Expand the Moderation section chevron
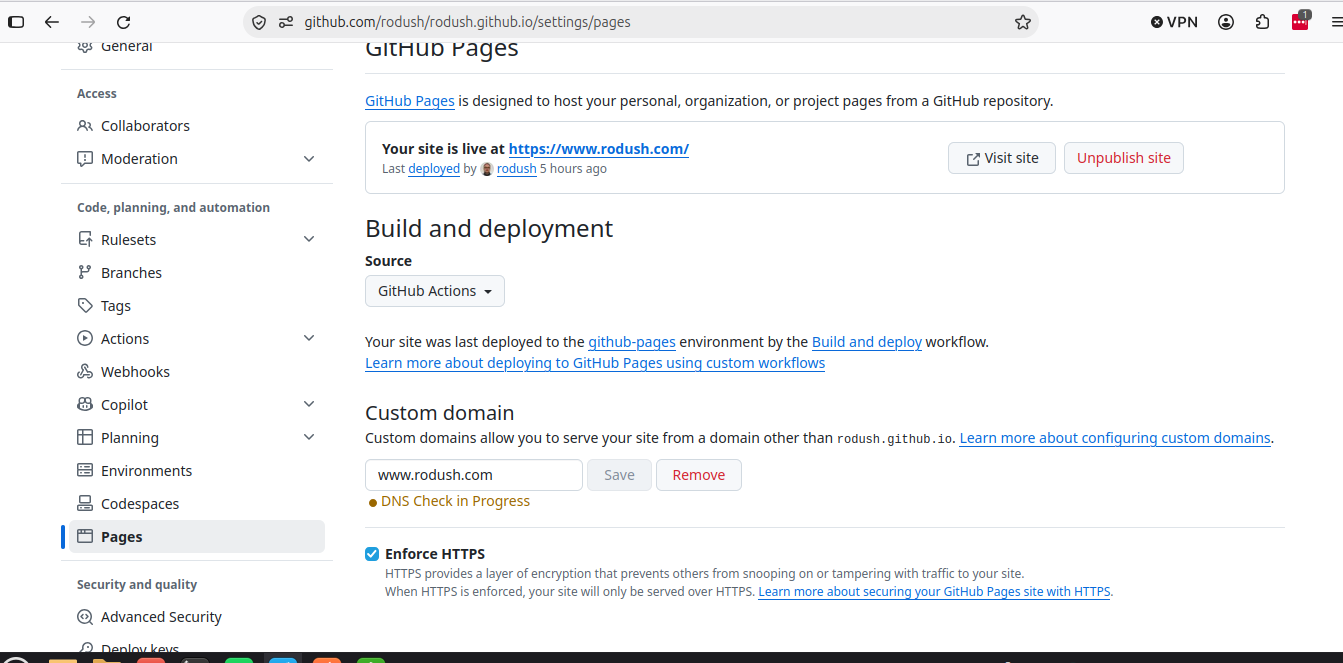The height and width of the screenshot is (663, 1343). pos(309,159)
